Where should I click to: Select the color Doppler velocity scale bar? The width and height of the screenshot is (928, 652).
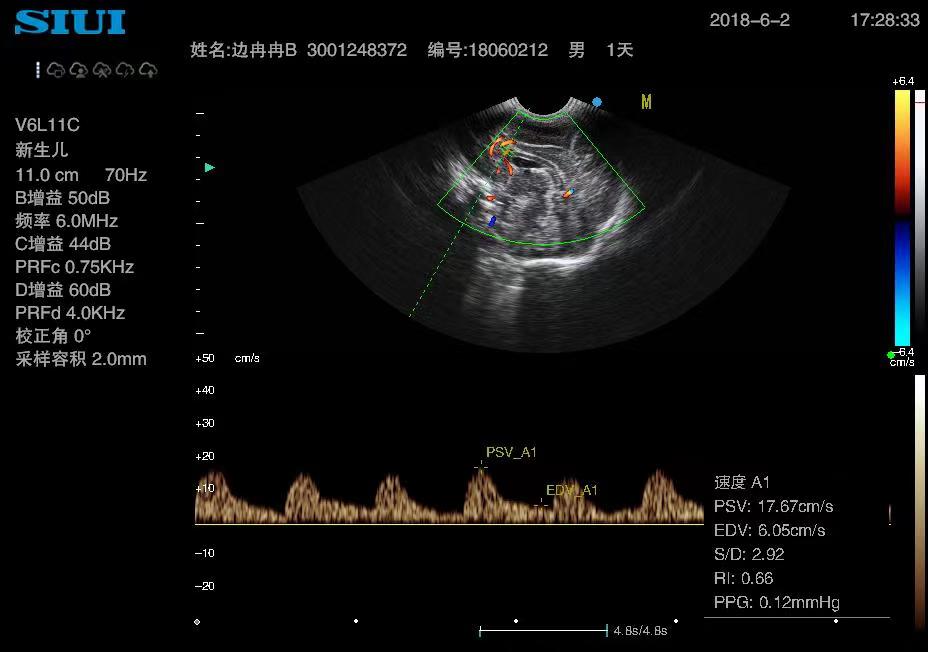(902, 217)
